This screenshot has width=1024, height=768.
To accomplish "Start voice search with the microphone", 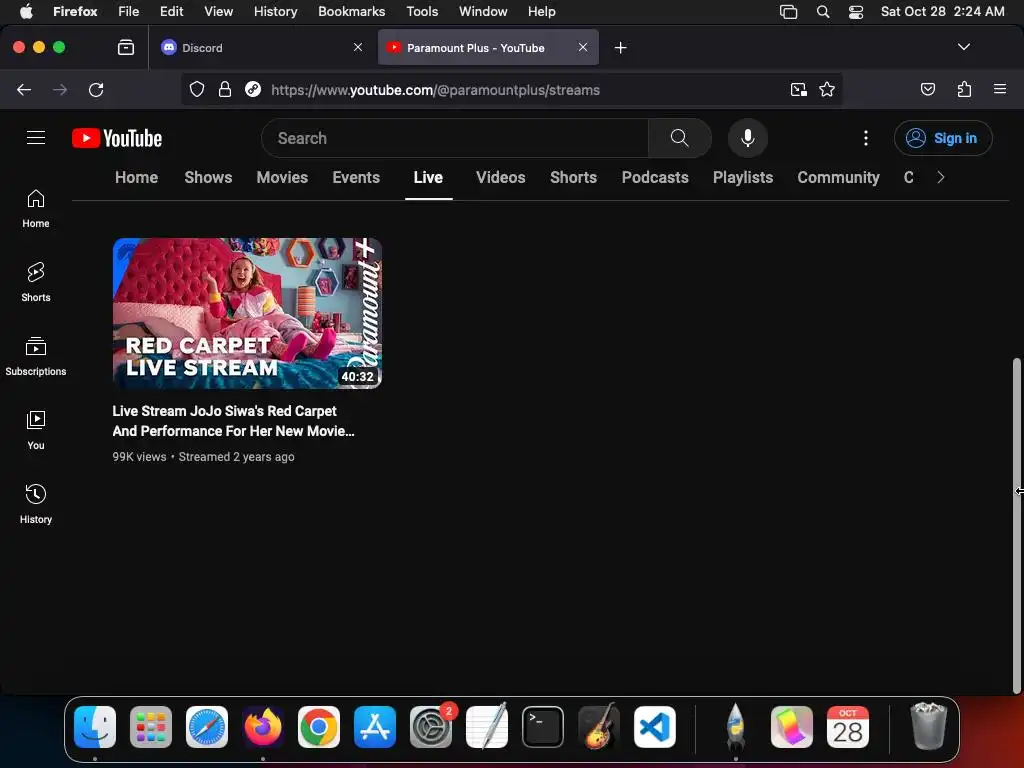I will pos(748,138).
